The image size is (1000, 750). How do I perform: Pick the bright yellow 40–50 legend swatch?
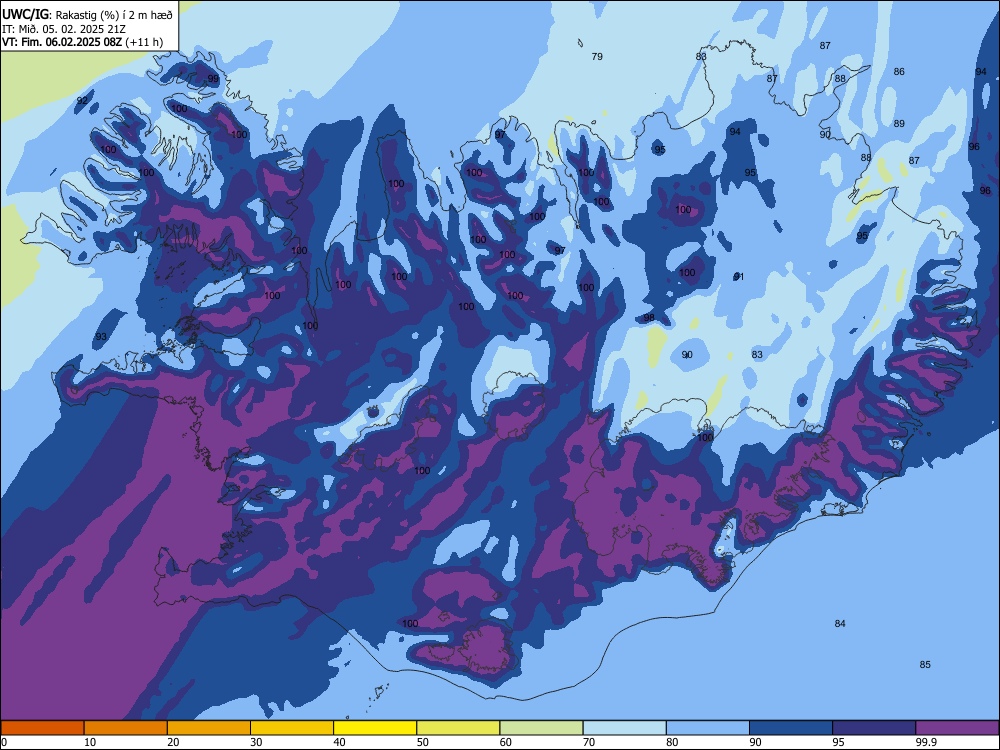click(x=375, y=728)
